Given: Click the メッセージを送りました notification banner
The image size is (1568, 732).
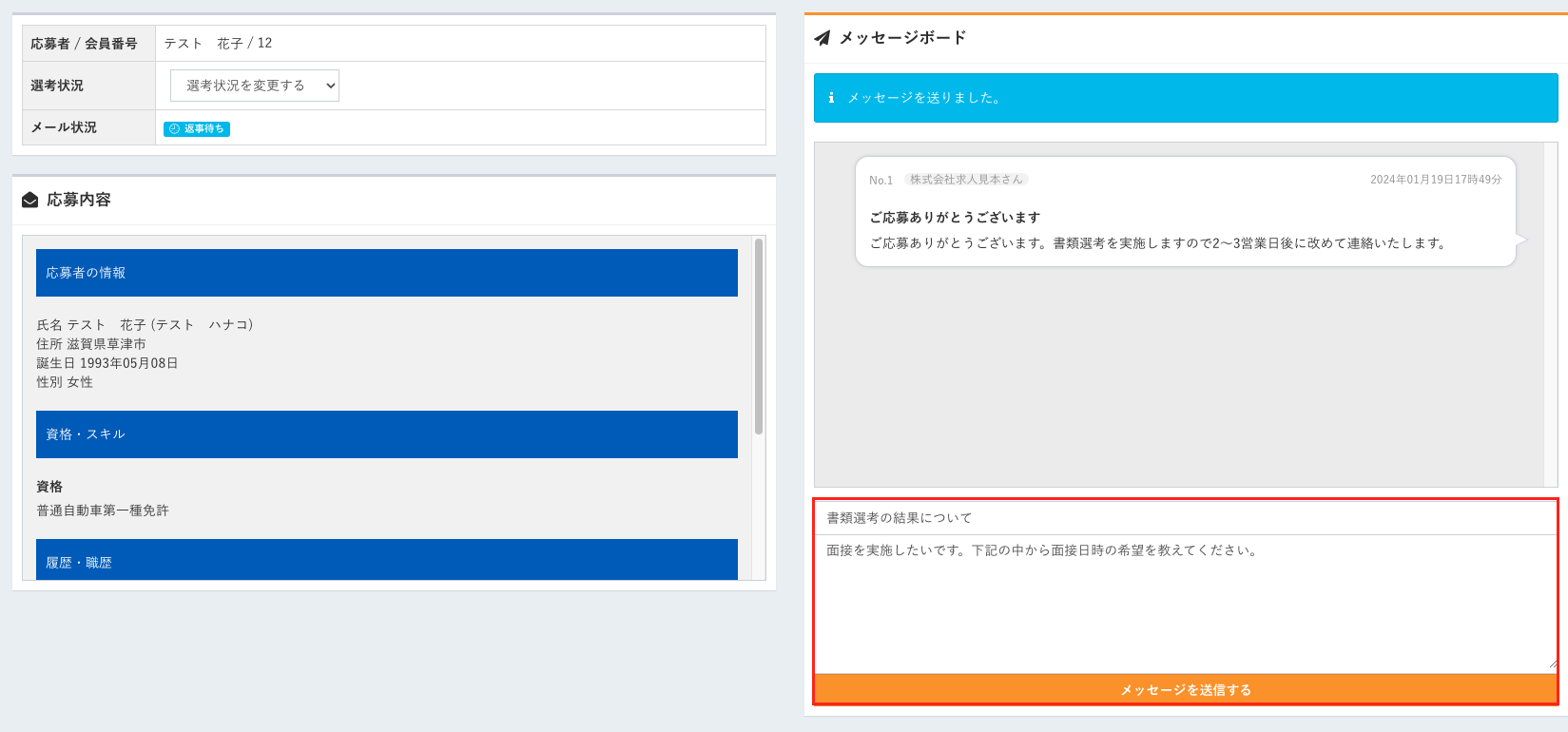Looking at the screenshot, I should point(1186,98).
